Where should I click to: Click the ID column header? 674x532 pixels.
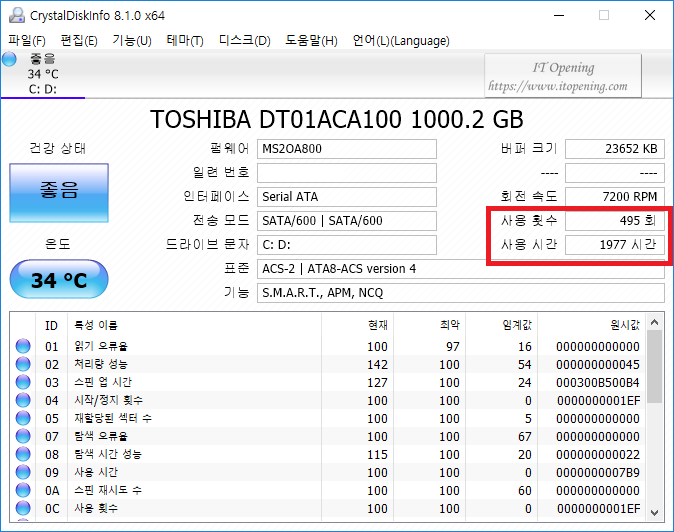coord(51,325)
